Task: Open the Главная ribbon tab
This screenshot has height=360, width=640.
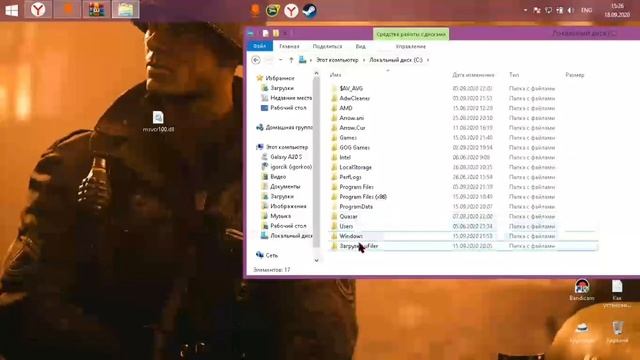Action: click(x=289, y=47)
